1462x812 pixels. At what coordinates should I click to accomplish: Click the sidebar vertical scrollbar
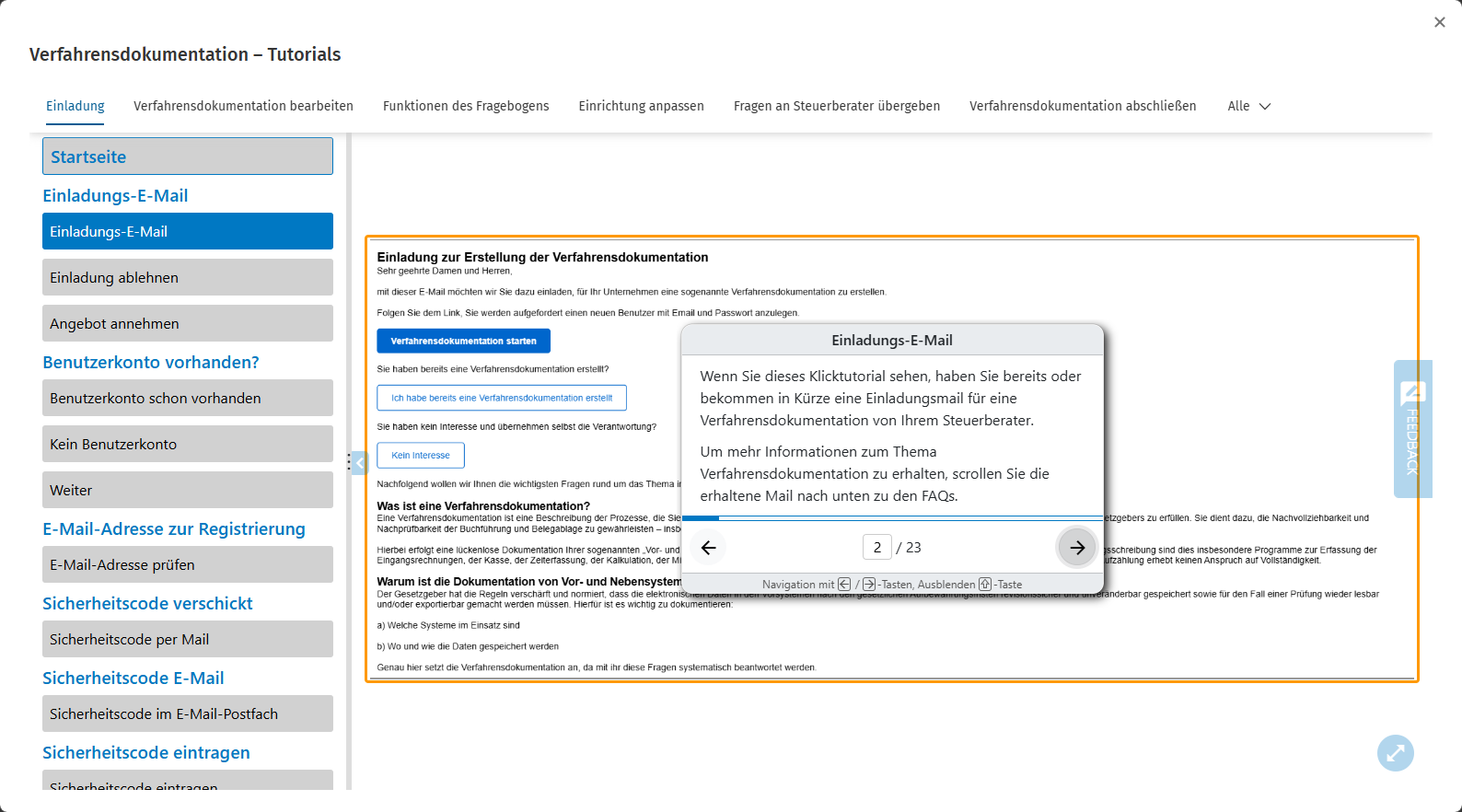(x=349, y=460)
